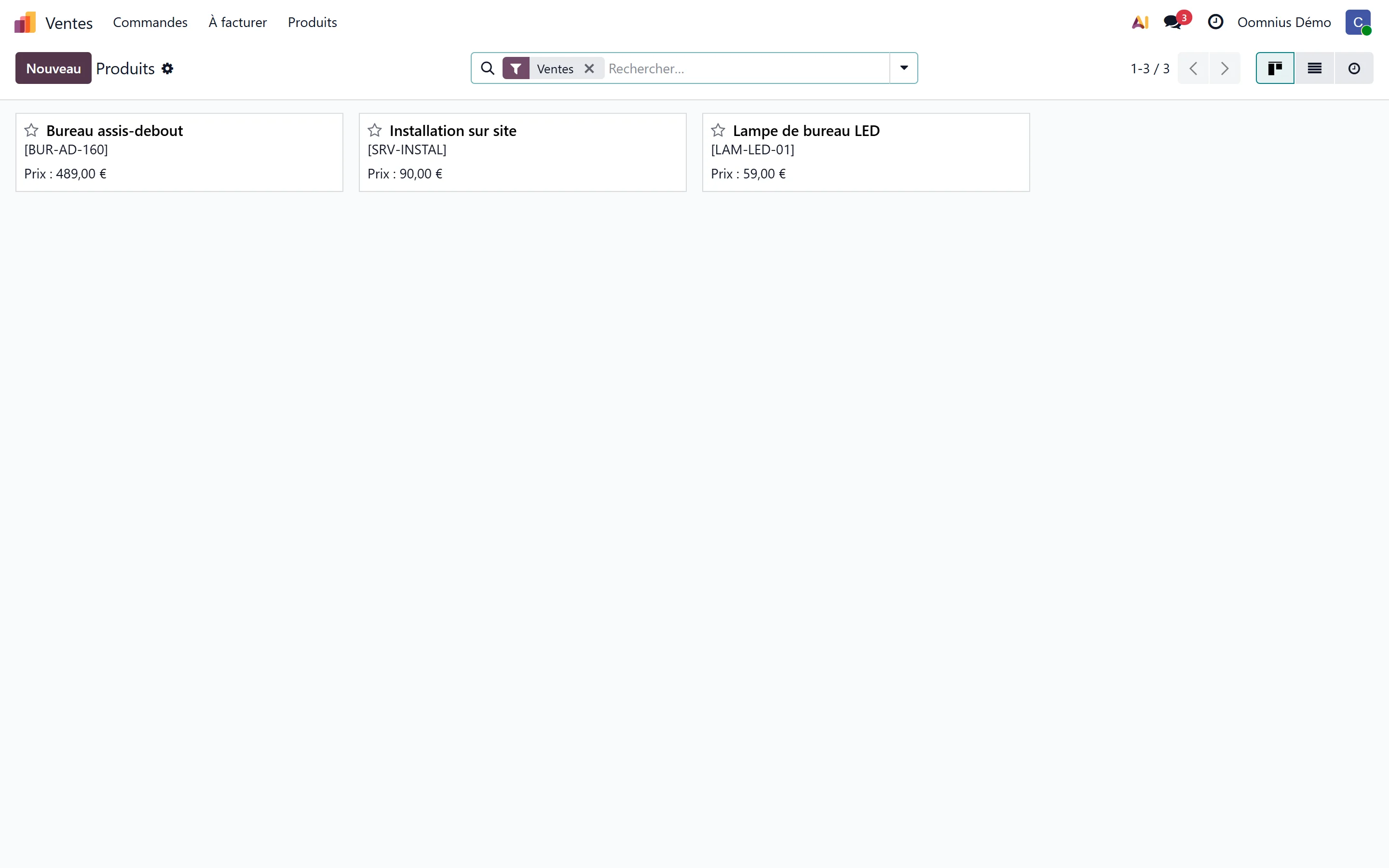Image resolution: width=1389 pixels, height=868 pixels.
Task: Open the Lampe de bureau LED card
Action: pos(866,152)
